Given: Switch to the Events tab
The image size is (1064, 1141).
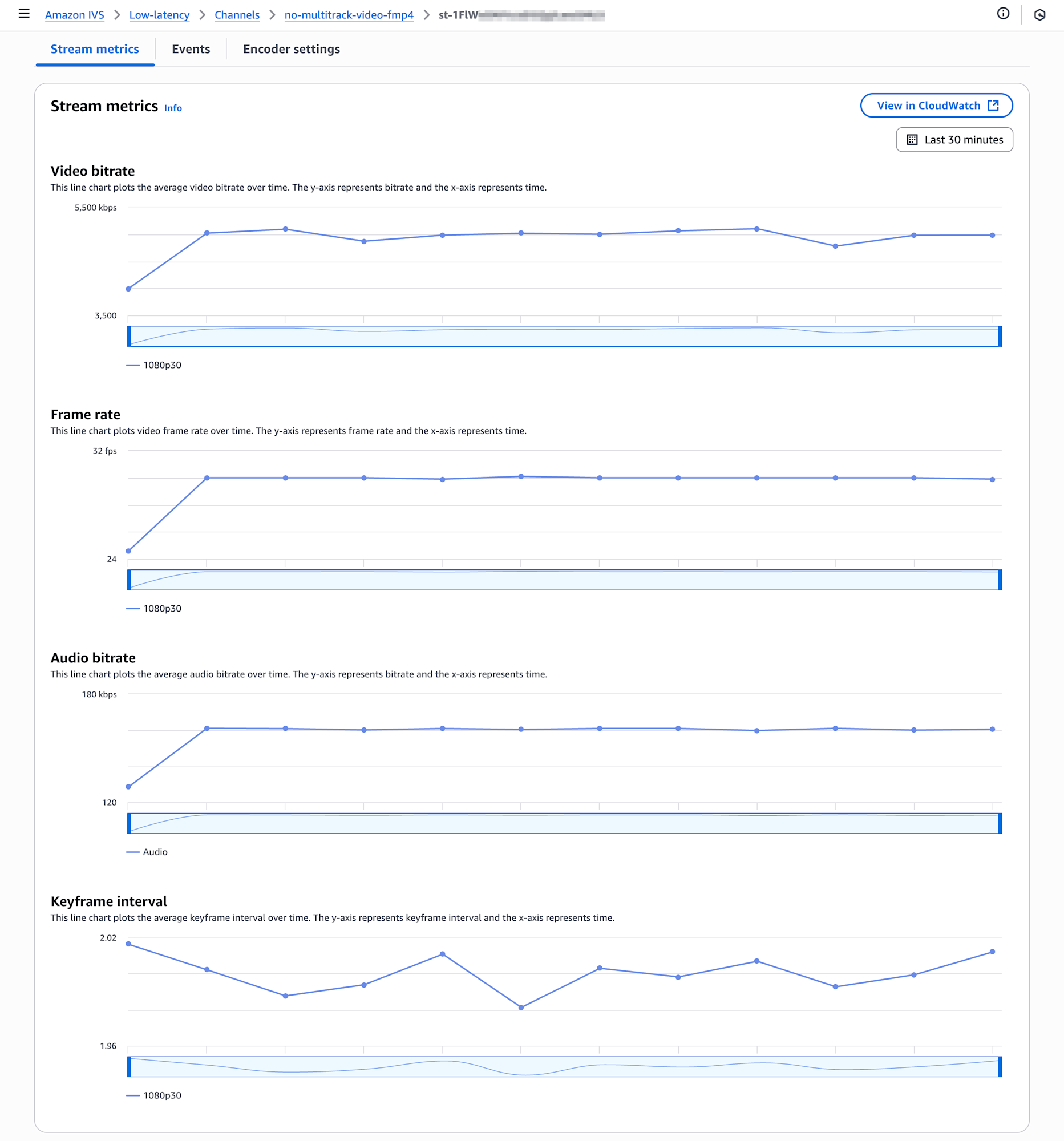Looking at the screenshot, I should click(x=191, y=50).
